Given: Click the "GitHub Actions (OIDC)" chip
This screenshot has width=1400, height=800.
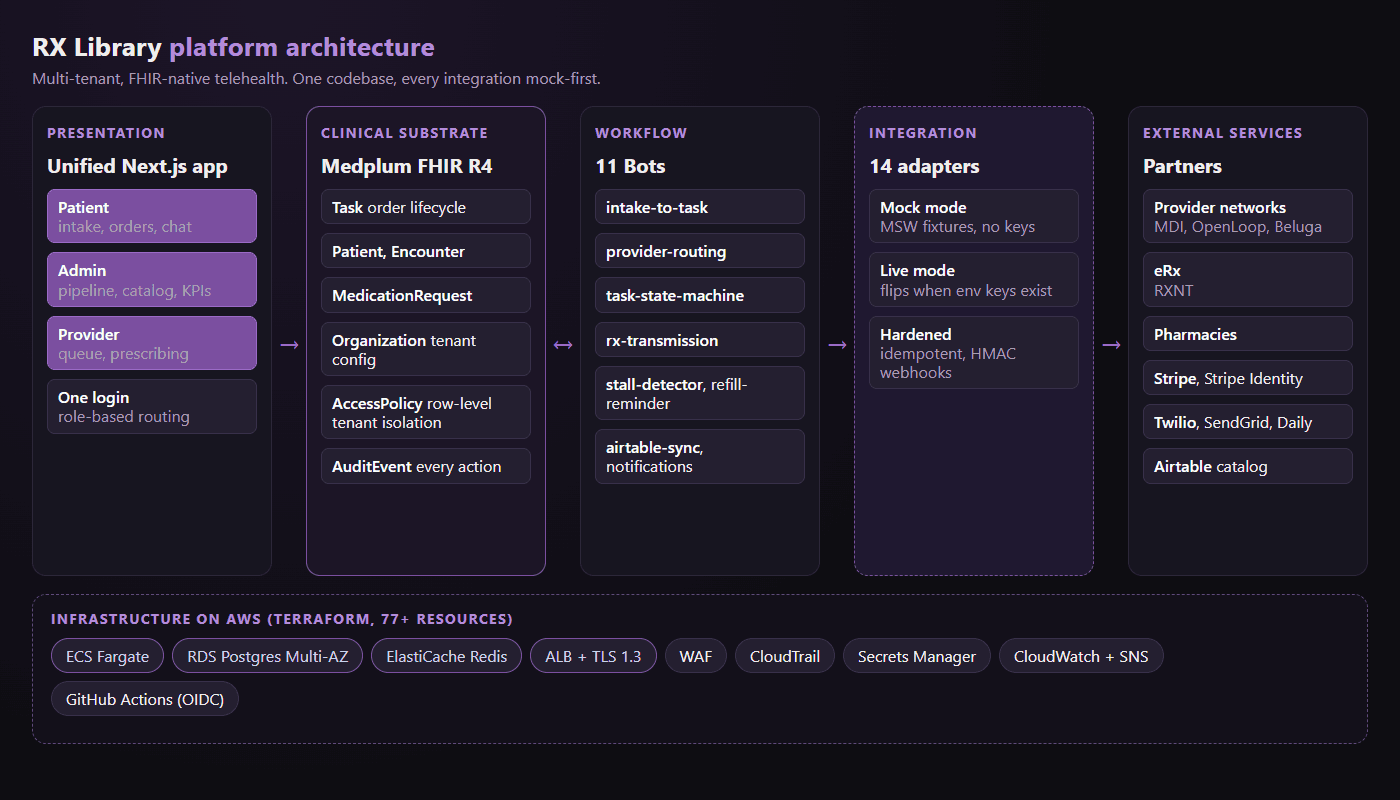Looking at the screenshot, I should pyautogui.click(x=145, y=699).
